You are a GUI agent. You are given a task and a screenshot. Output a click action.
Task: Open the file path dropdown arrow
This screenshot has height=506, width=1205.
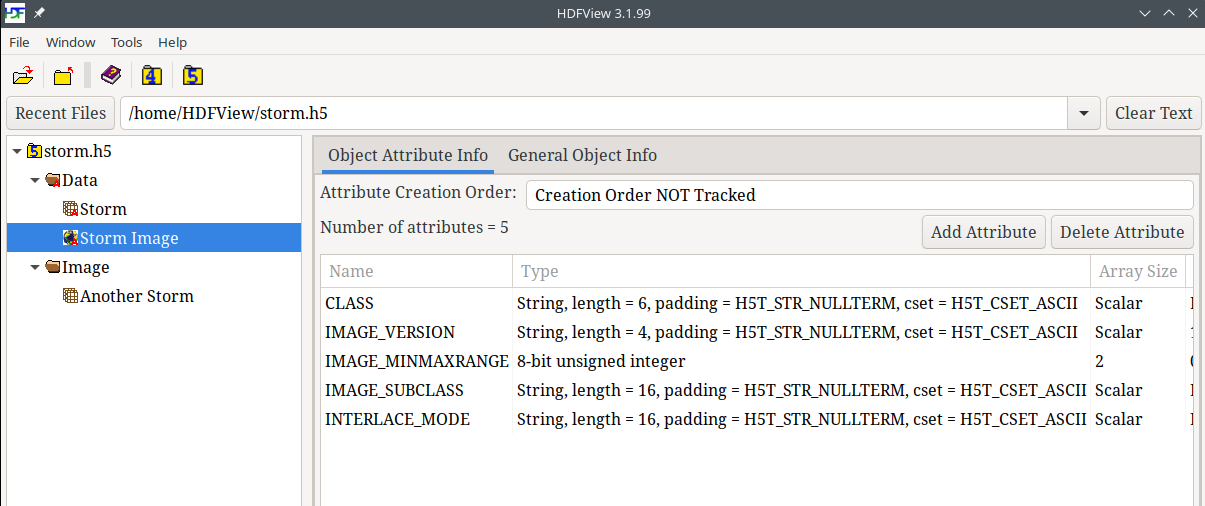click(1083, 114)
